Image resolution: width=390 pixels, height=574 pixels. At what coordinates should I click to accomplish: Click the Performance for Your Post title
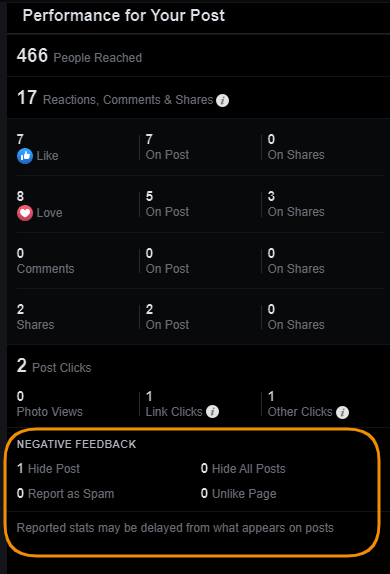pos(124,15)
